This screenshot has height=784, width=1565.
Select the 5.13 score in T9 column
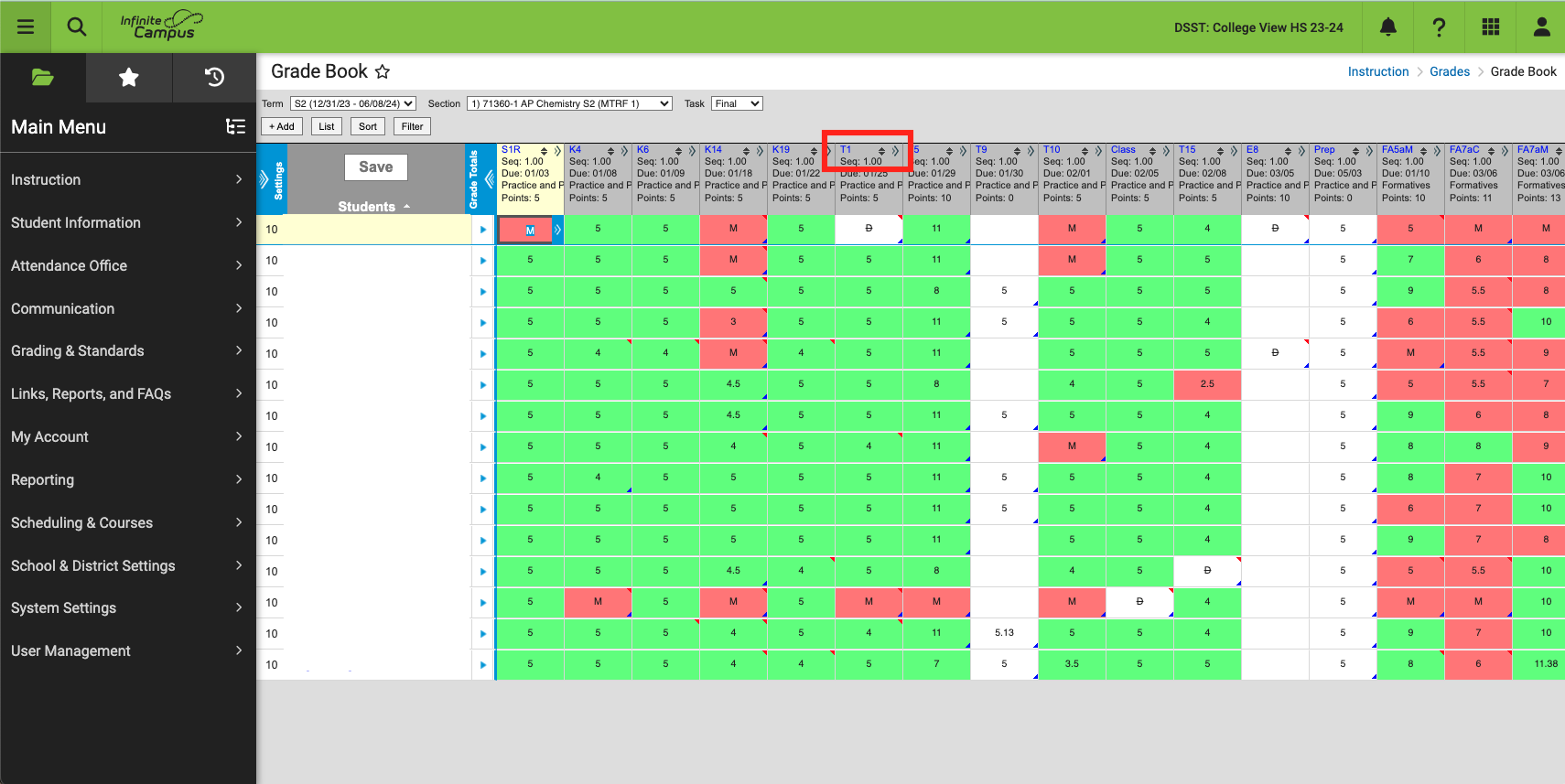point(1004,633)
